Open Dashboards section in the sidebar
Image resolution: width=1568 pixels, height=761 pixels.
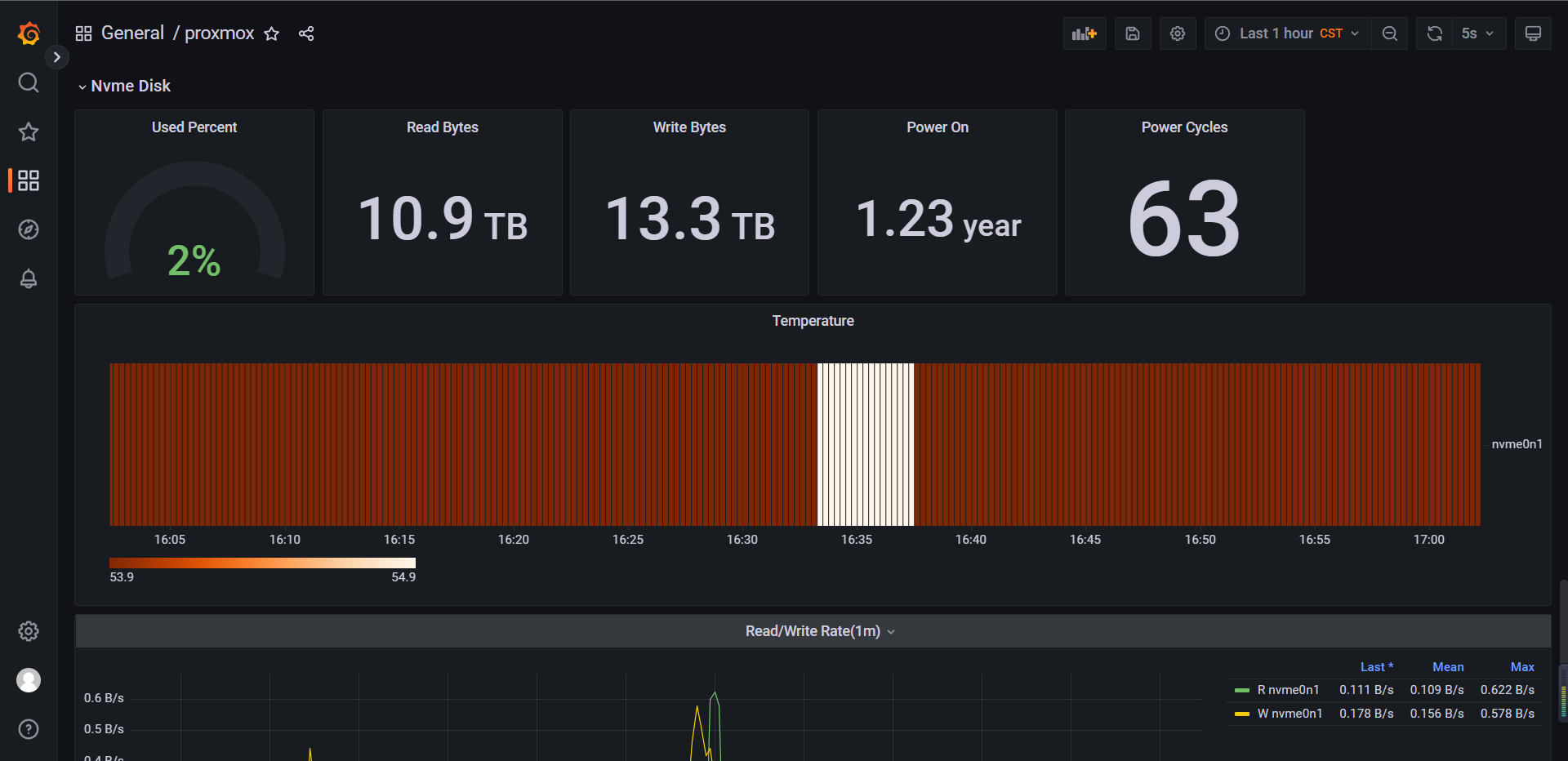29,180
